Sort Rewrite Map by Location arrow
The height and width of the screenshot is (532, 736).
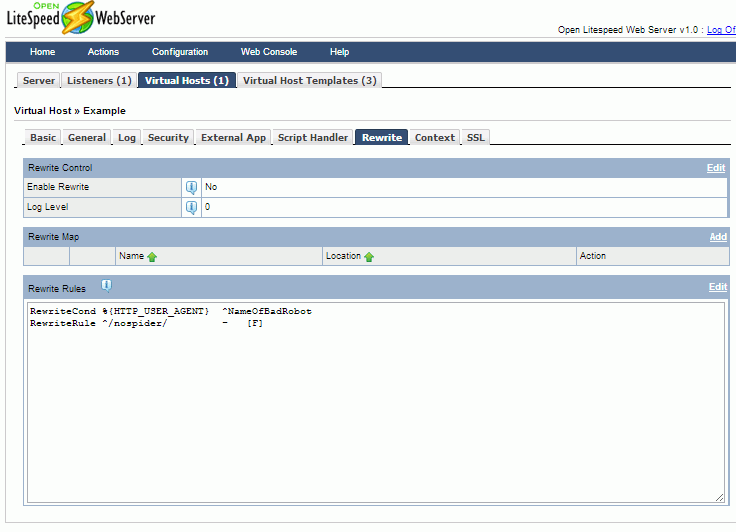coord(369,257)
